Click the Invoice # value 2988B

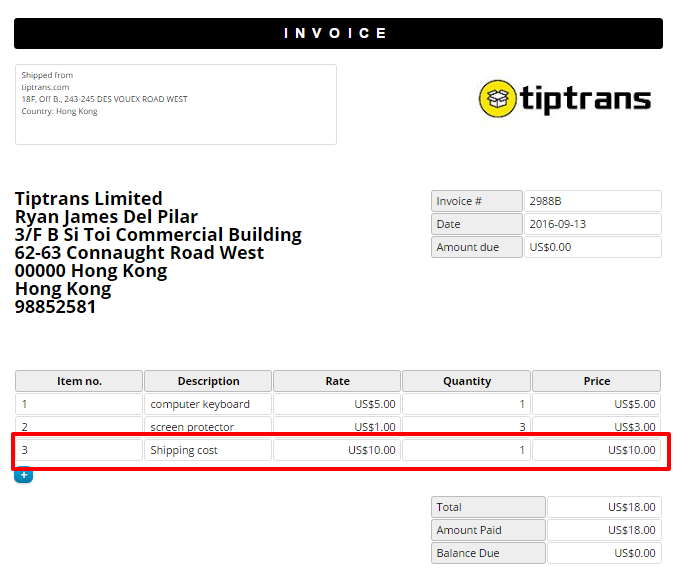click(x=592, y=201)
